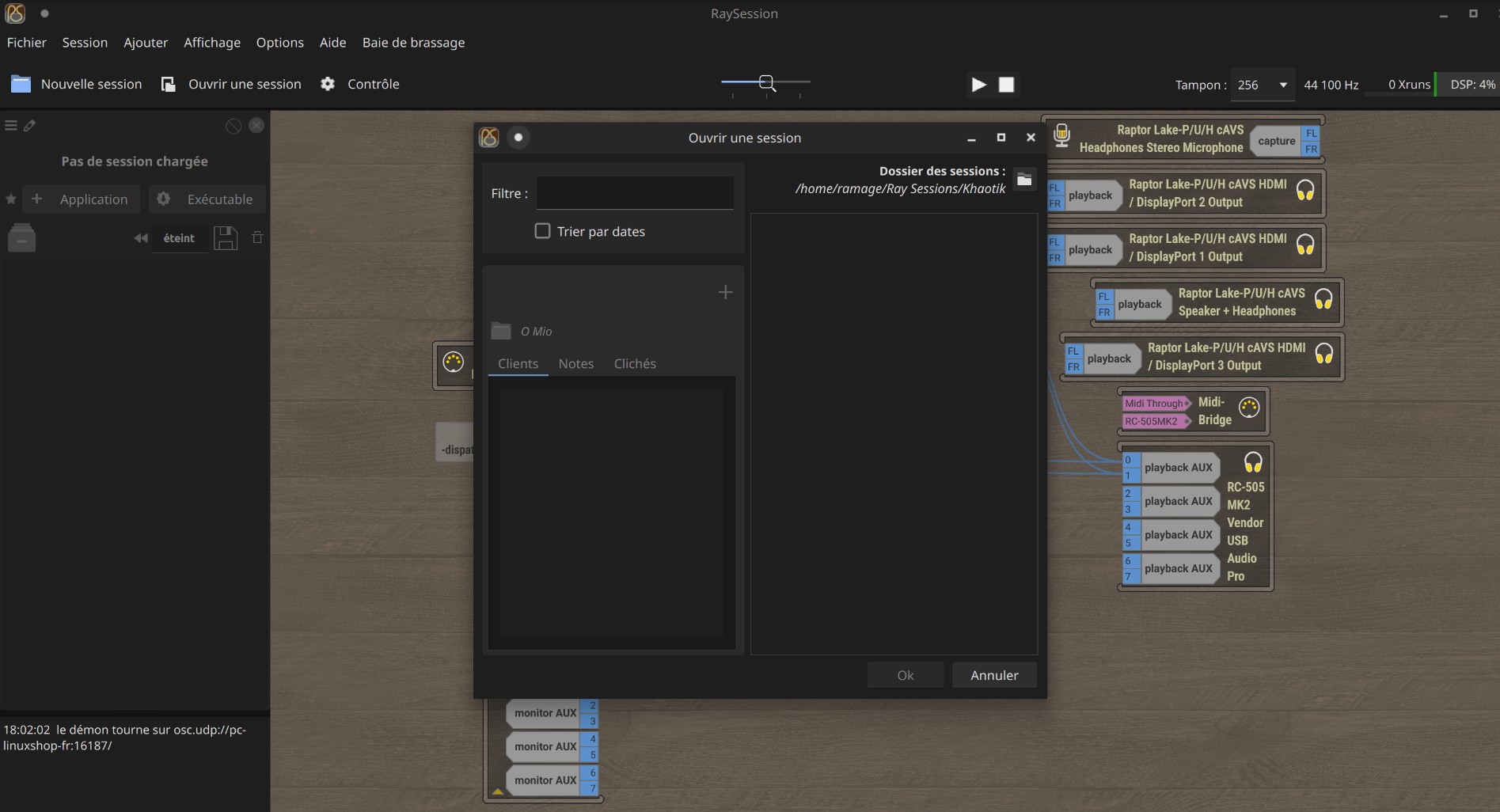Viewport: 1500px width, 812px height.
Task: Stop JACK transport with the square button
Action: (x=1006, y=85)
